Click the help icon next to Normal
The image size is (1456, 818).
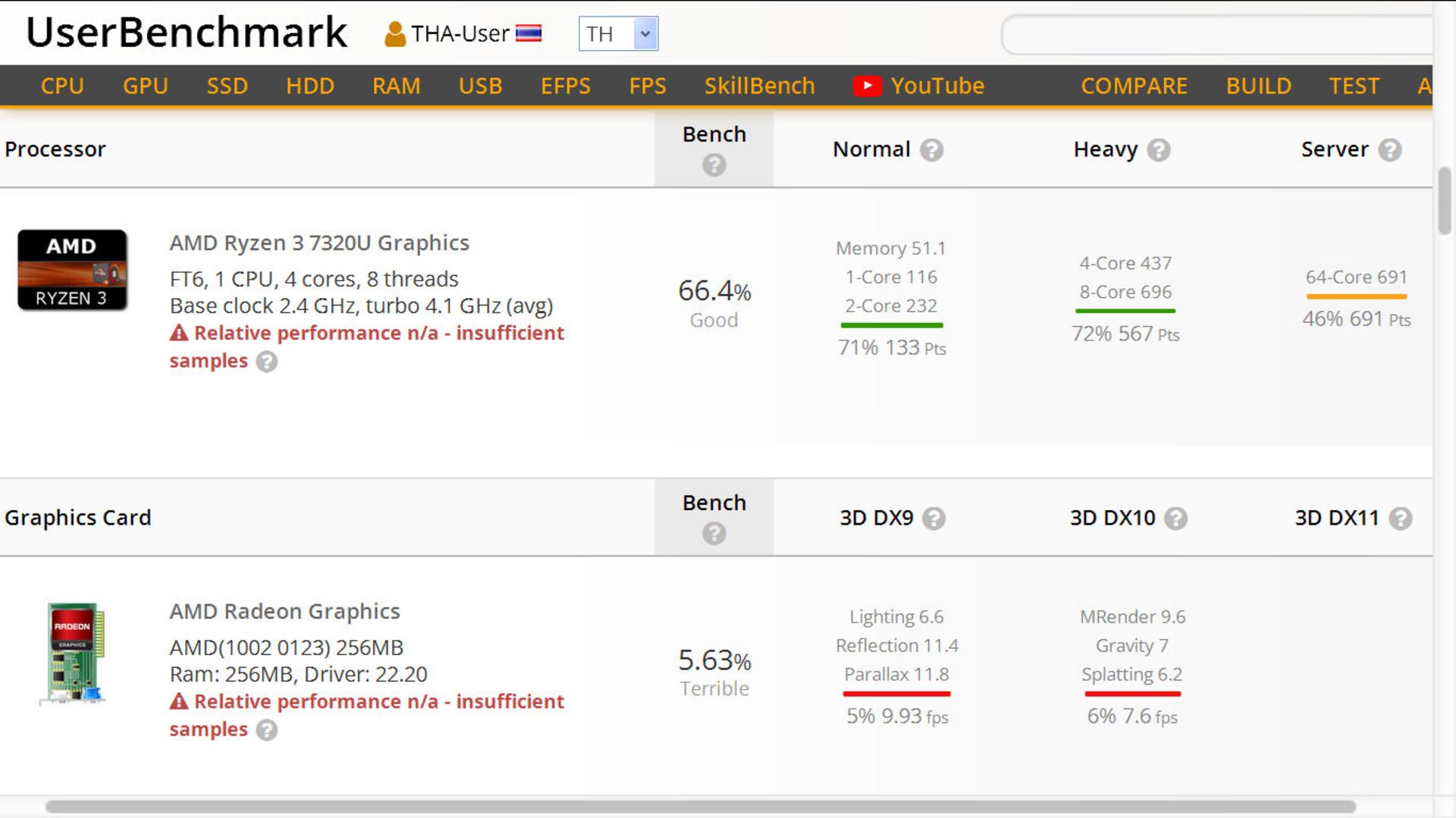point(931,150)
